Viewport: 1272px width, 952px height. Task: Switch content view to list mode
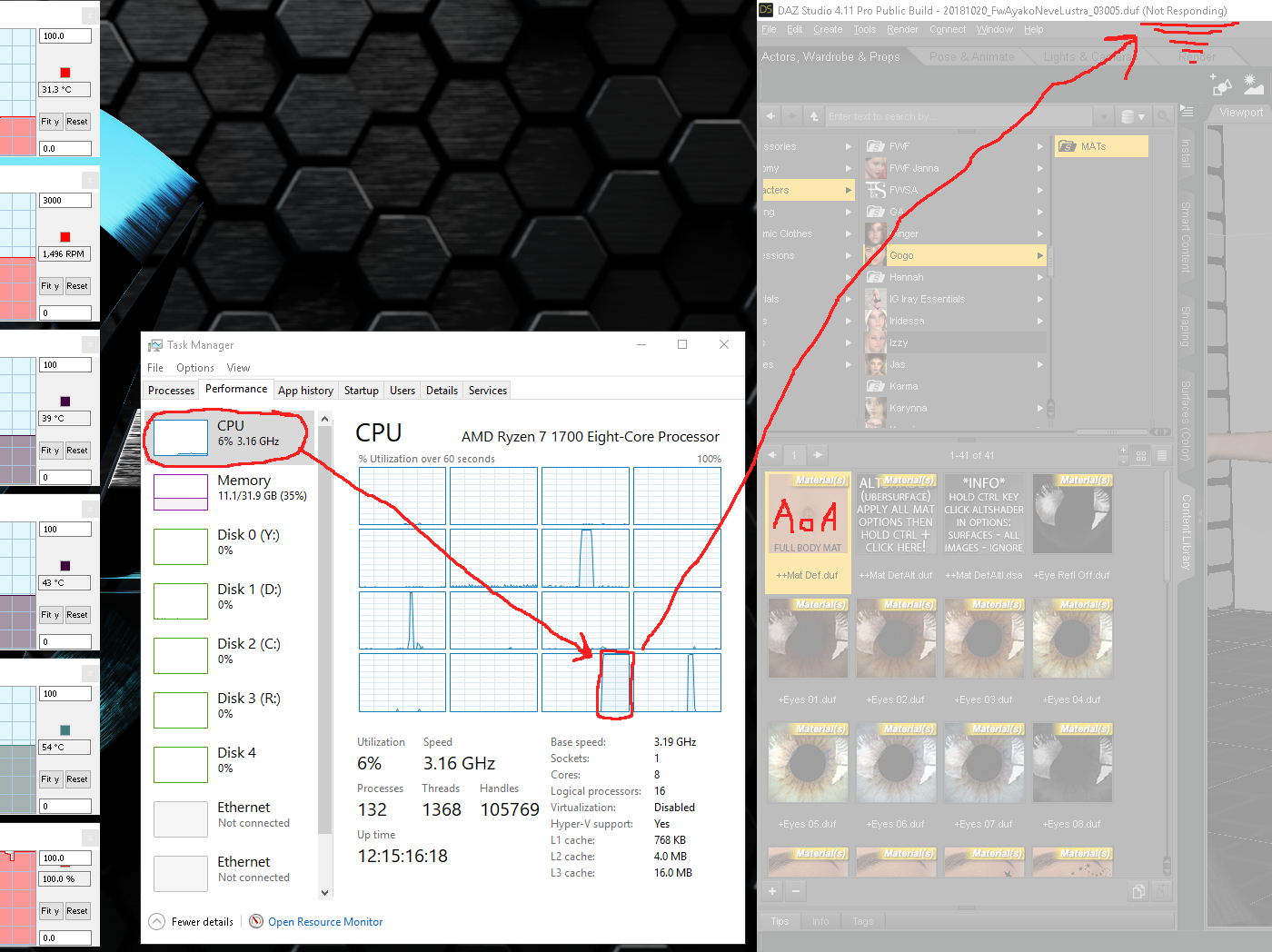1161,455
